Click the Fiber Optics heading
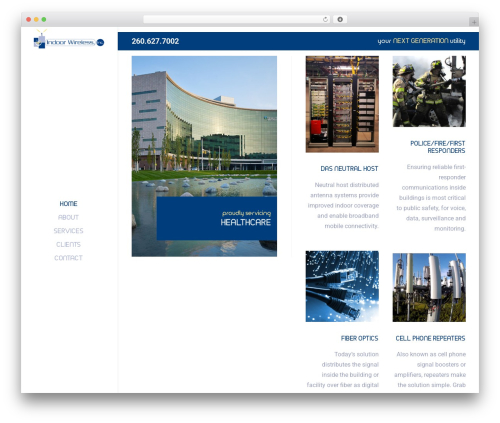The width and height of the screenshot is (500, 423). (x=359, y=338)
